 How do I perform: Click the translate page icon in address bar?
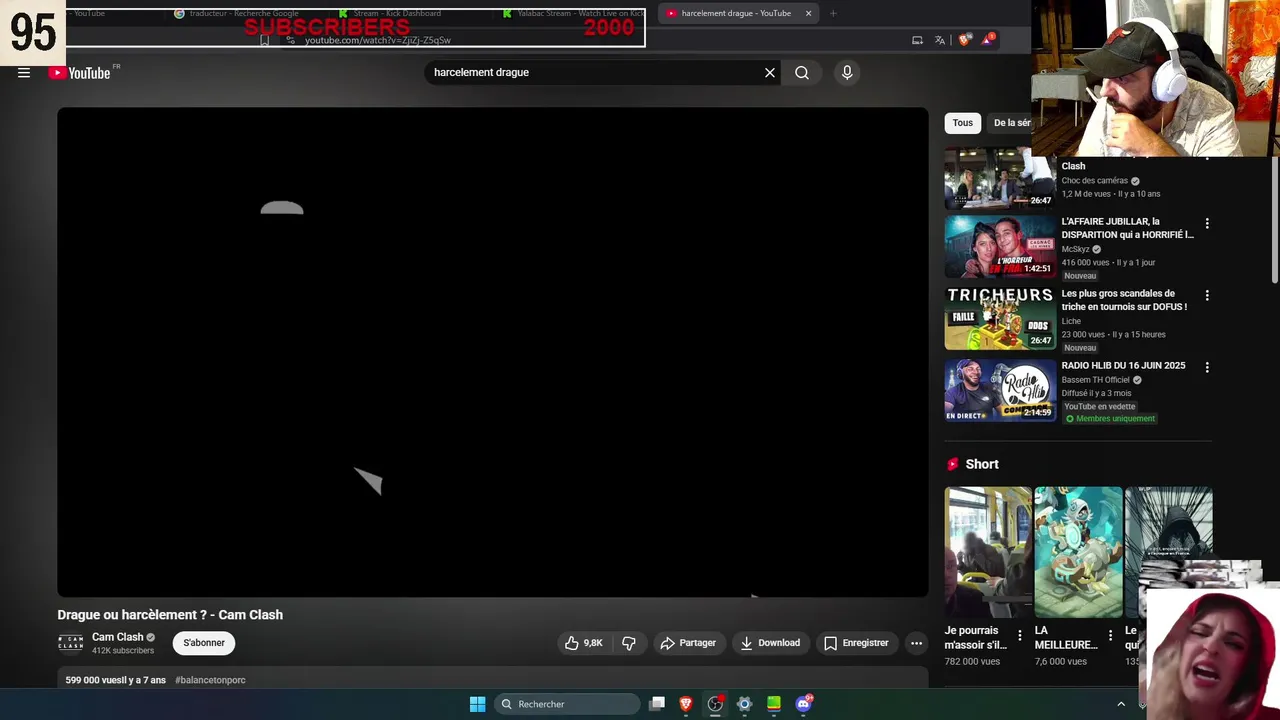pyautogui.click(x=940, y=40)
